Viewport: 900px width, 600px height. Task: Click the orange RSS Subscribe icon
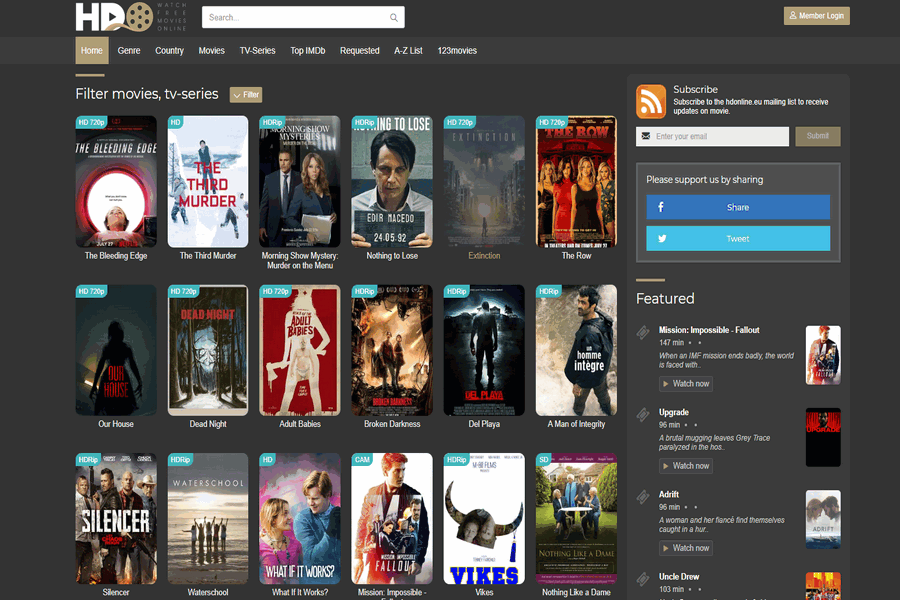[x=651, y=101]
